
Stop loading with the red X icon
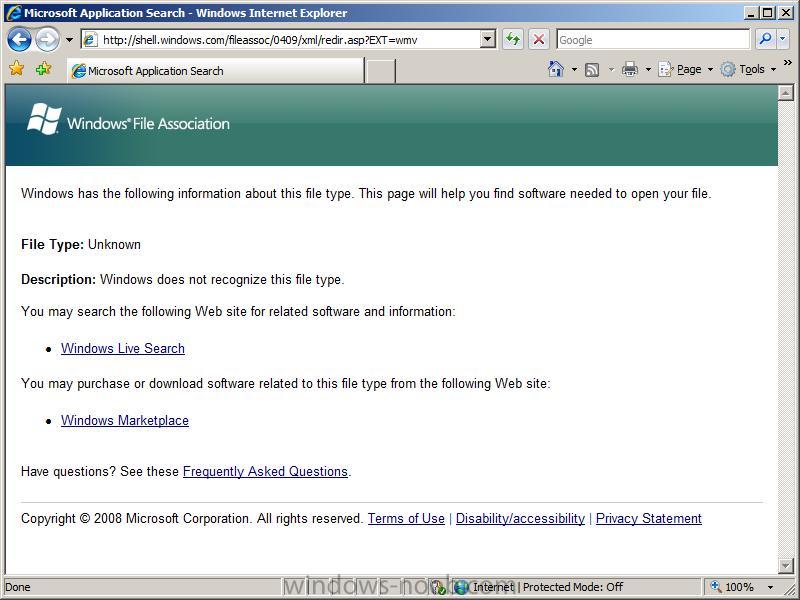(x=538, y=39)
